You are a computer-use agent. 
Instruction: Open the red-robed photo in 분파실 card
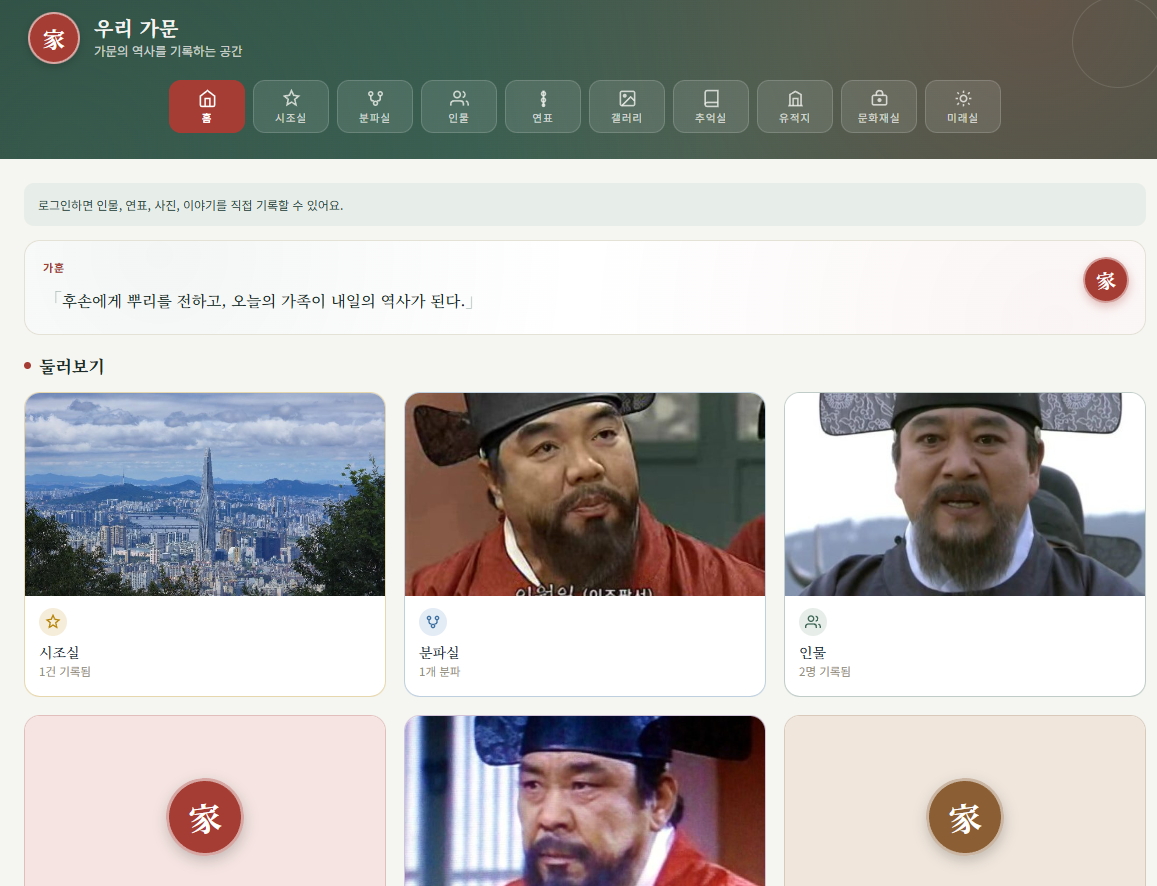click(585, 494)
